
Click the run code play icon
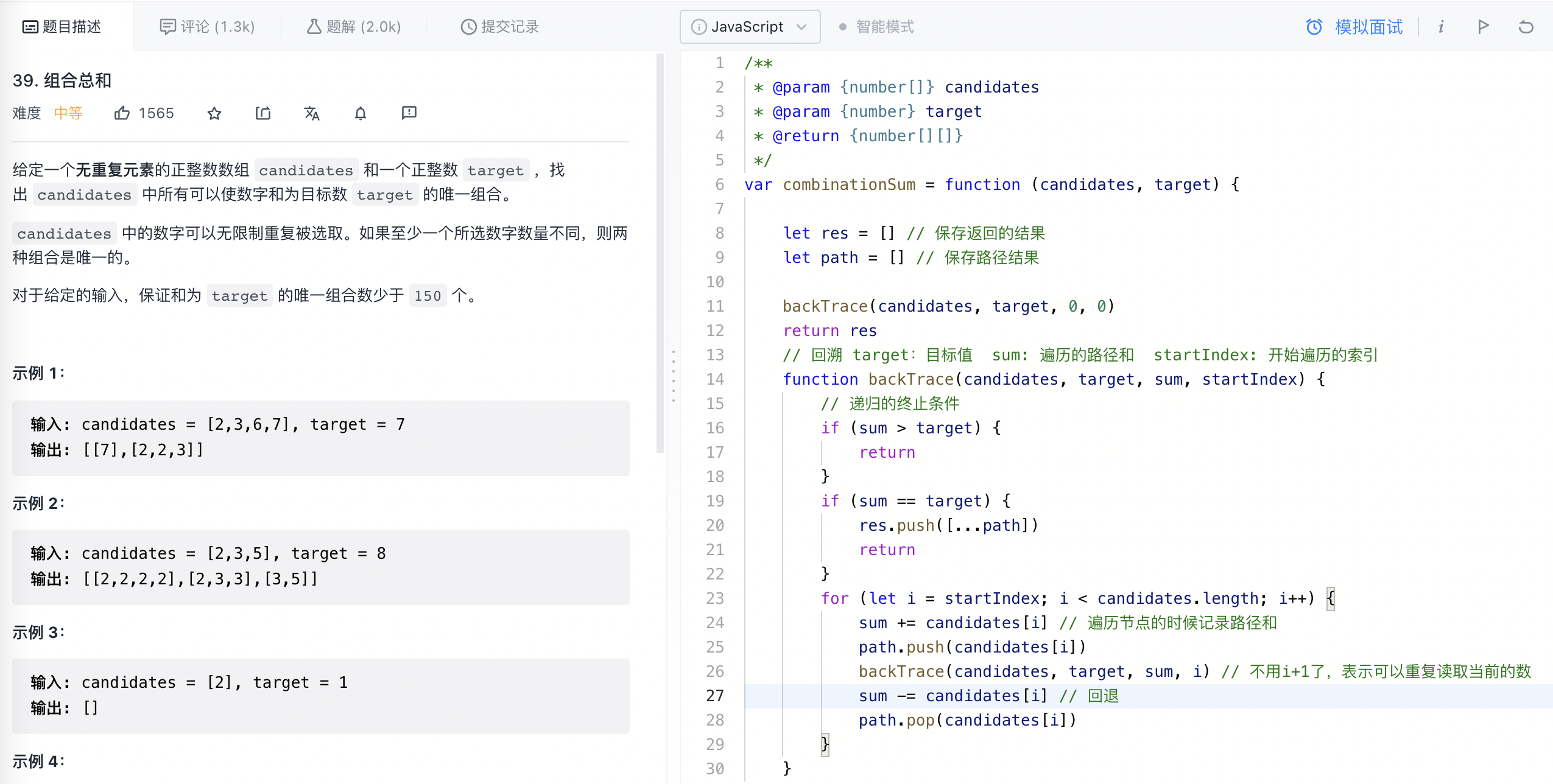[1483, 27]
